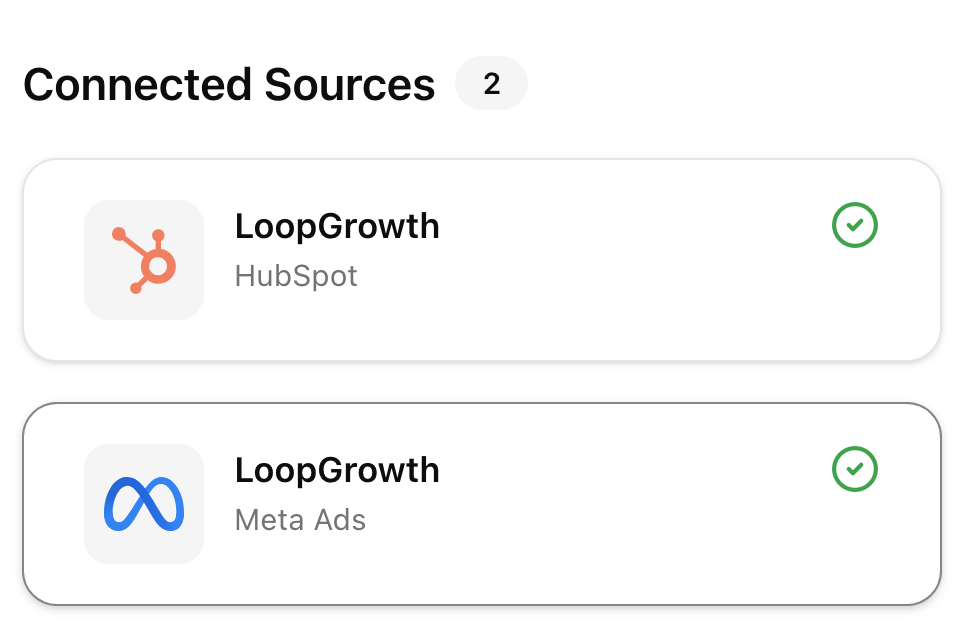Click the sources count badge showing 2
960x640 pixels.
click(x=491, y=84)
